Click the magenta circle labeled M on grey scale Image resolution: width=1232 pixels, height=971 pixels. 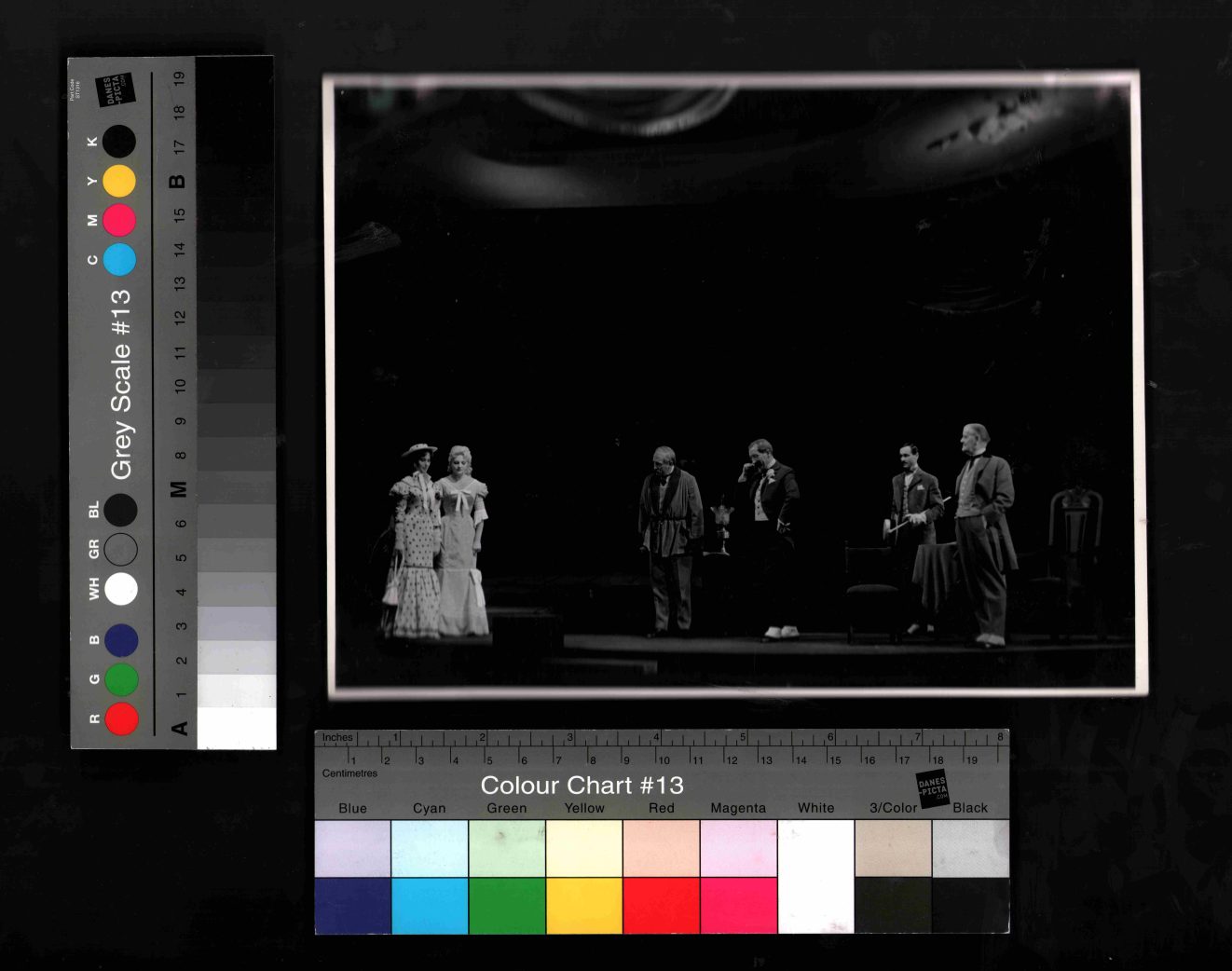119,220
